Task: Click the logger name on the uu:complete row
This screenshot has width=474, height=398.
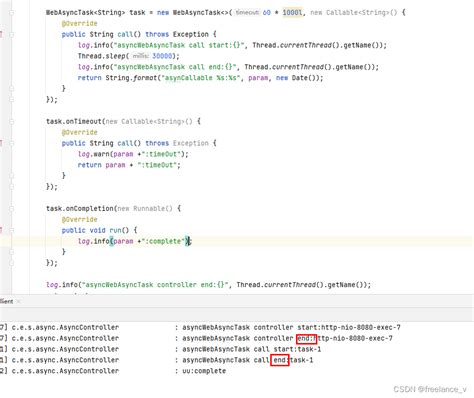Action: pyautogui.click(x=65, y=371)
